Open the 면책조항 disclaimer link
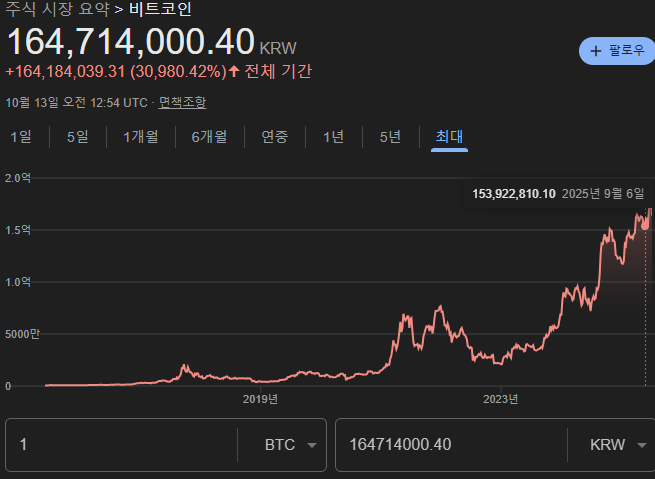The width and height of the screenshot is (655, 479). coord(182,102)
